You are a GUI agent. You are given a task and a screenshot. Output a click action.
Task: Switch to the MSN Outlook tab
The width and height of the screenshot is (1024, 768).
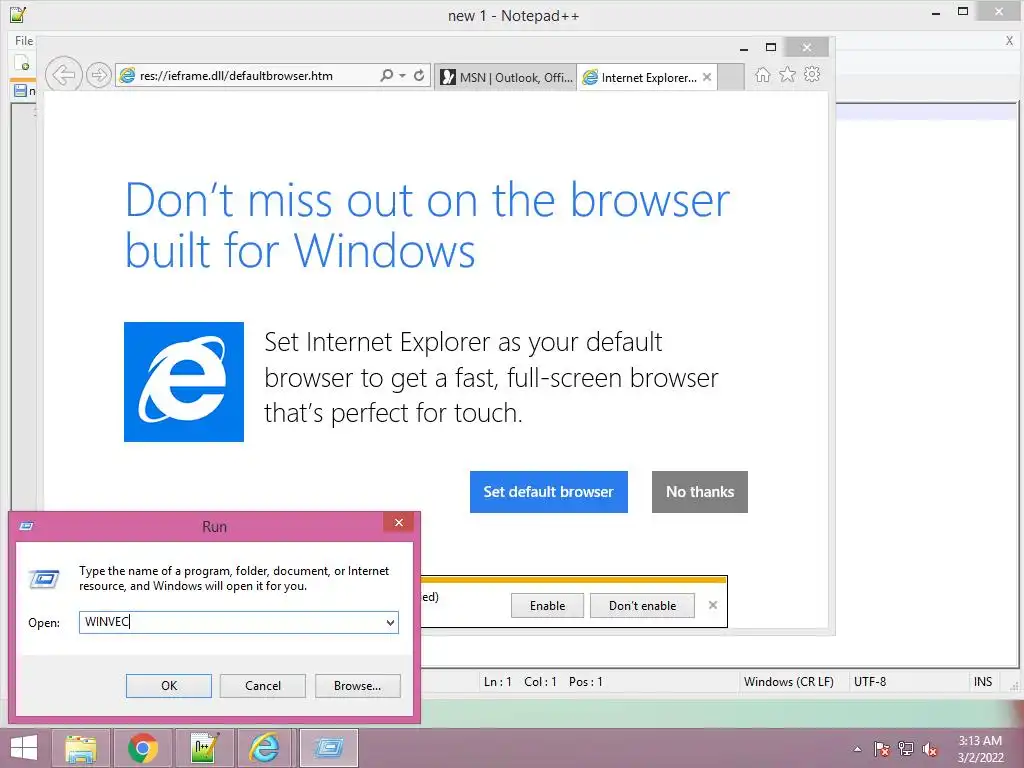click(x=506, y=77)
